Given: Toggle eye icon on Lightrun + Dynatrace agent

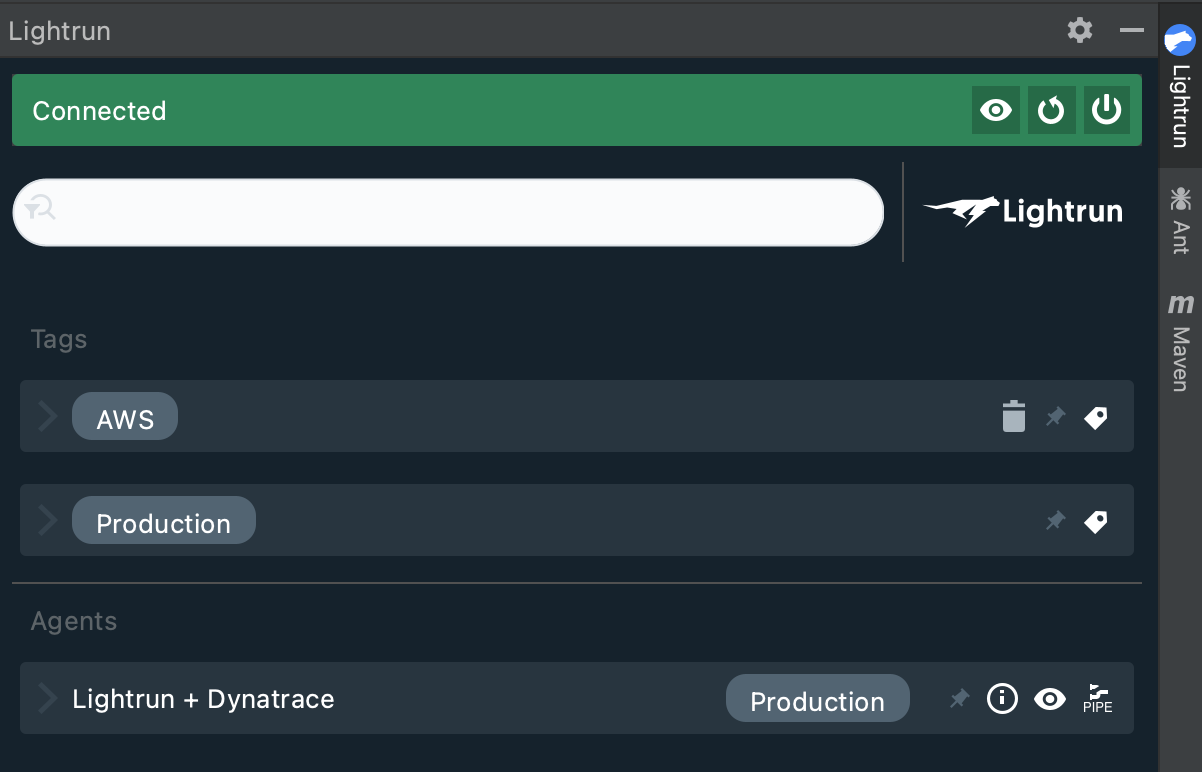Looking at the screenshot, I should coord(1049,699).
